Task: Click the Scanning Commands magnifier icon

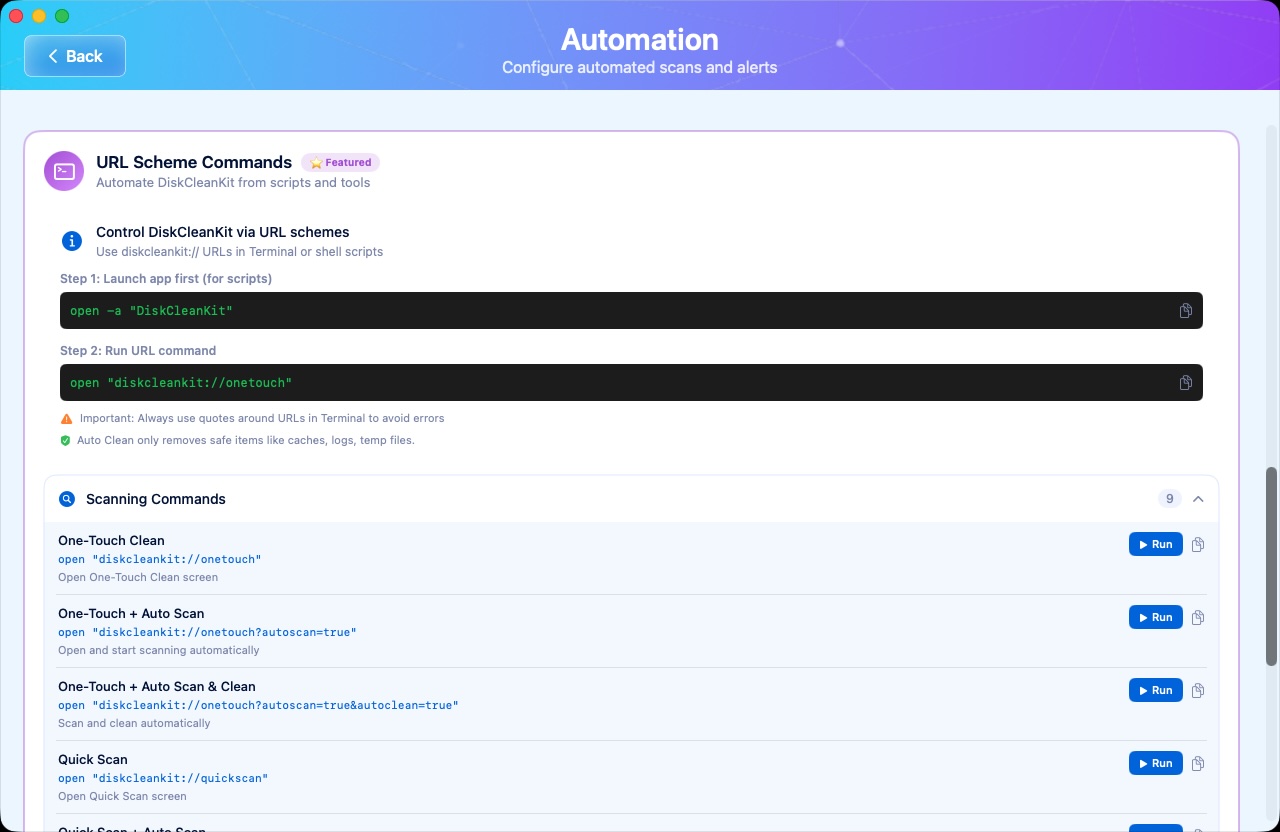Action: pyautogui.click(x=67, y=499)
